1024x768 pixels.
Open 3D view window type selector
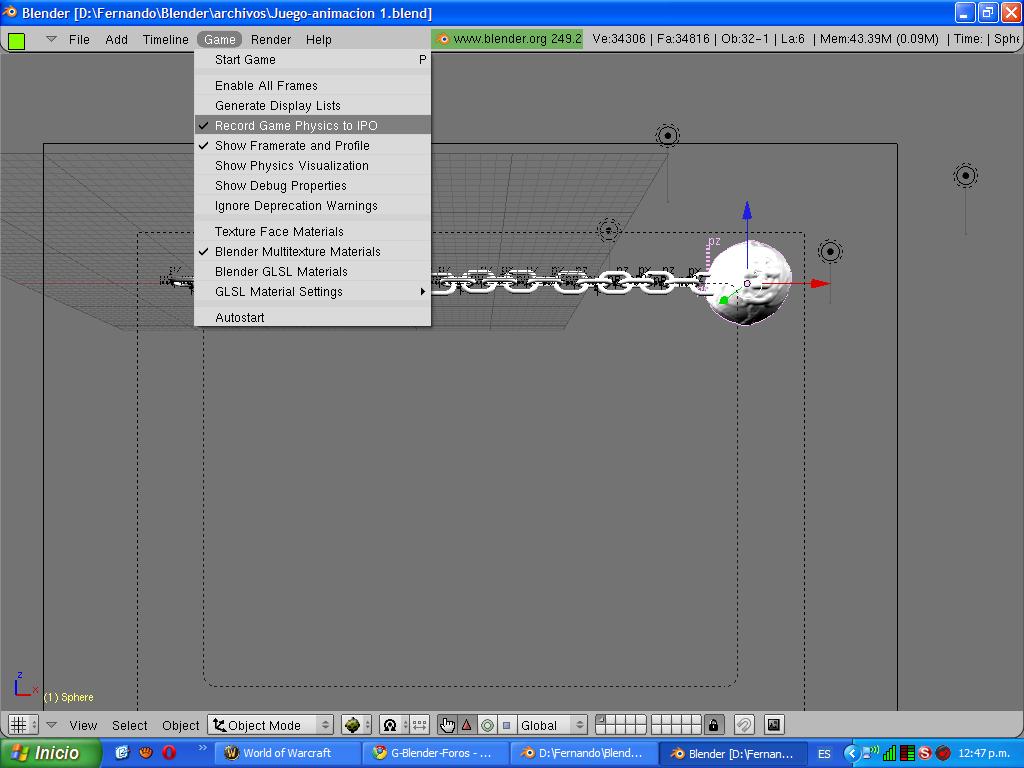click(x=23, y=725)
